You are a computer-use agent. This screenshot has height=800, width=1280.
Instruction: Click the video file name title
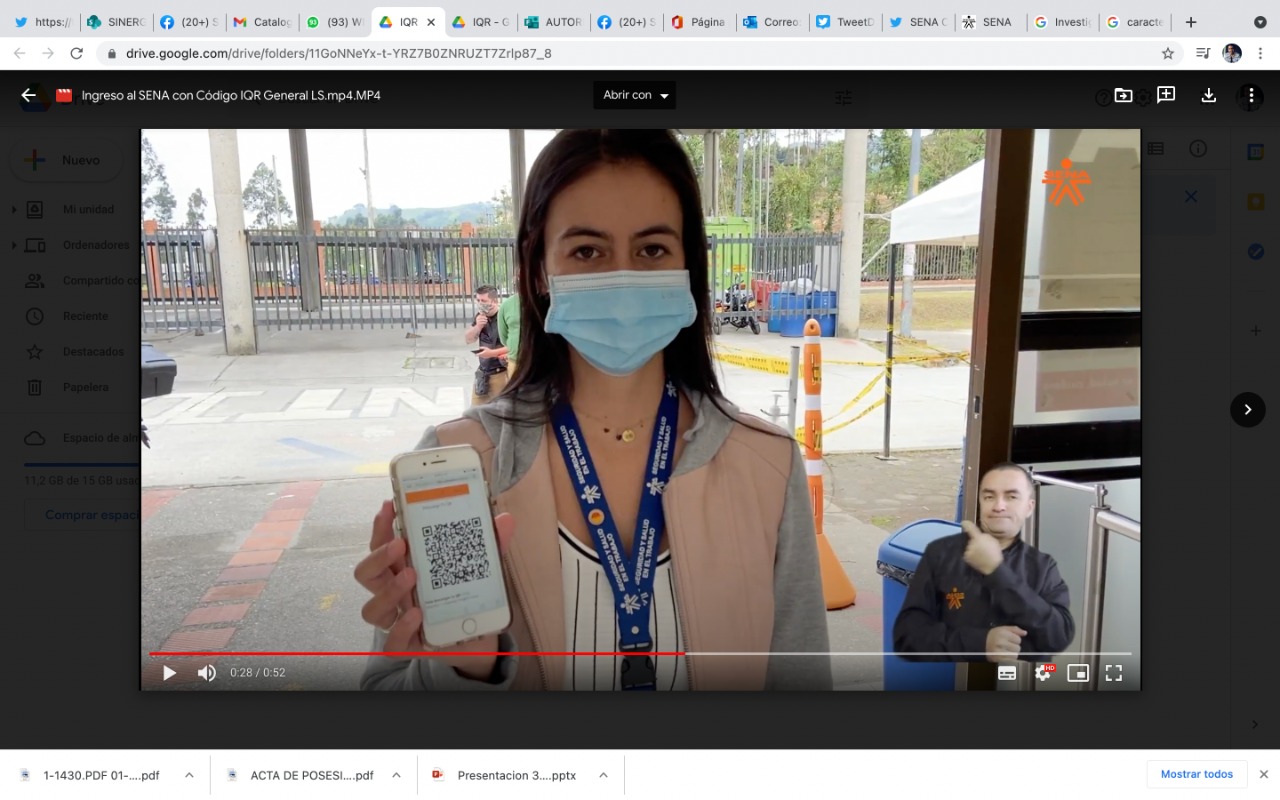231,95
